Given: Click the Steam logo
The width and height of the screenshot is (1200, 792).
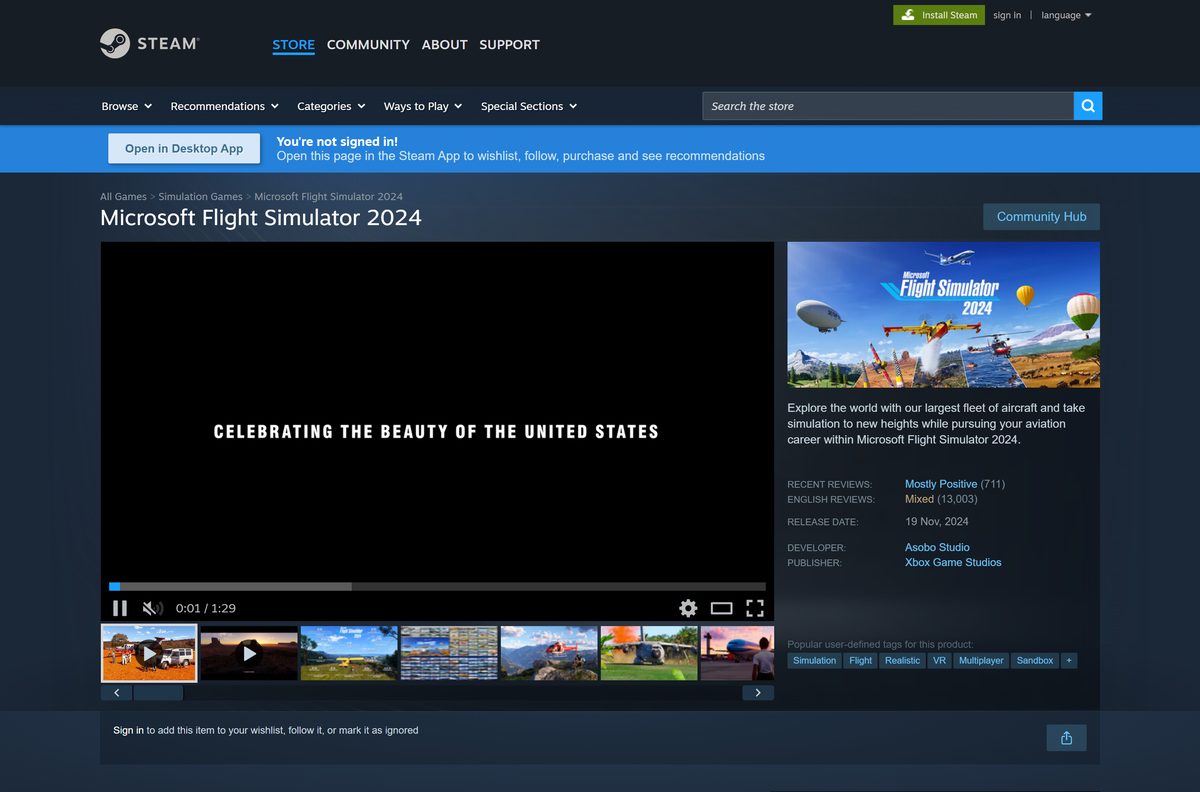Looking at the screenshot, I should (x=149, y=44).
